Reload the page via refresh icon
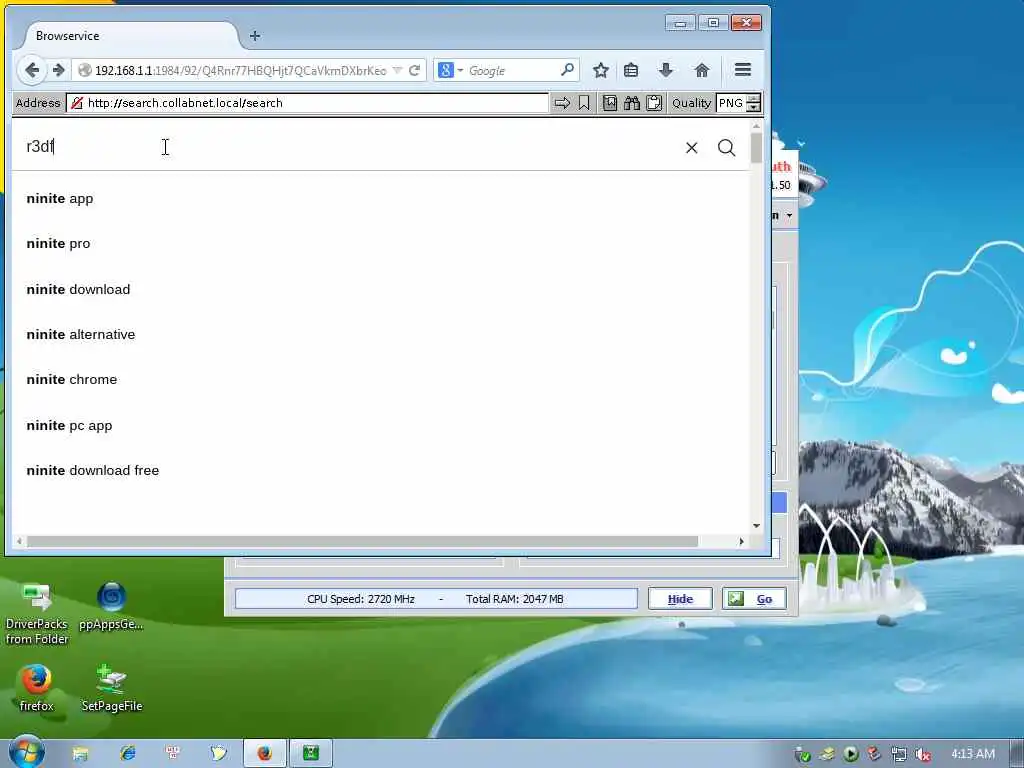Image resolution: width=1024 pixels, height=768 pixels. pos(414,70)
